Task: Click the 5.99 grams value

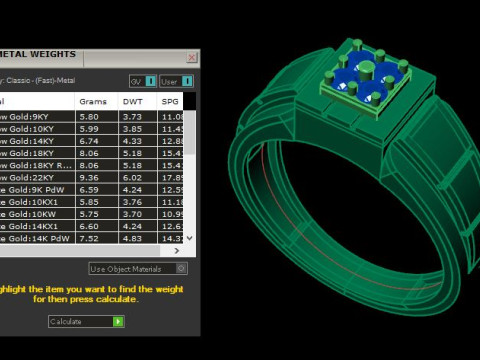Action: 89,129
